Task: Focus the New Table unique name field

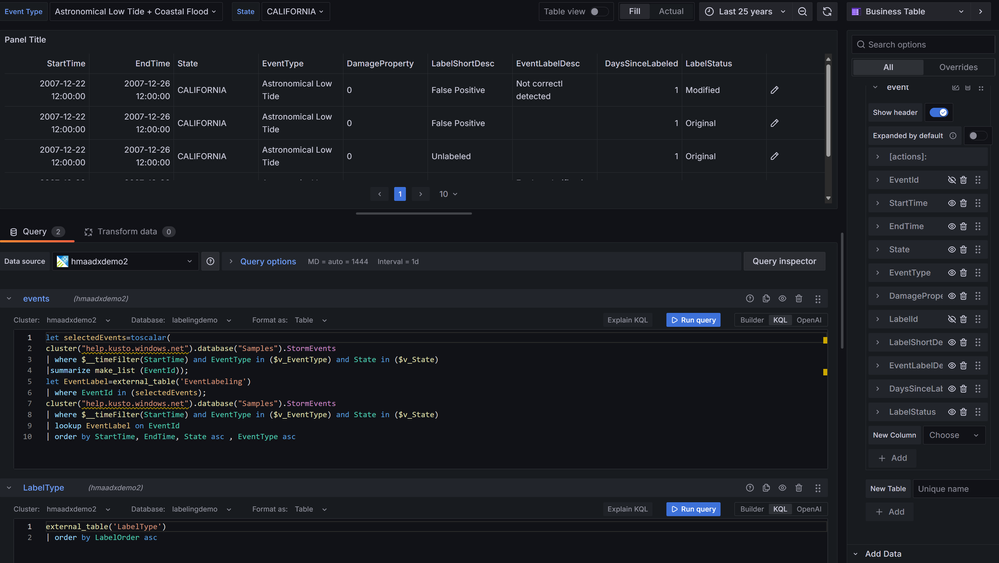Action: 956,489
